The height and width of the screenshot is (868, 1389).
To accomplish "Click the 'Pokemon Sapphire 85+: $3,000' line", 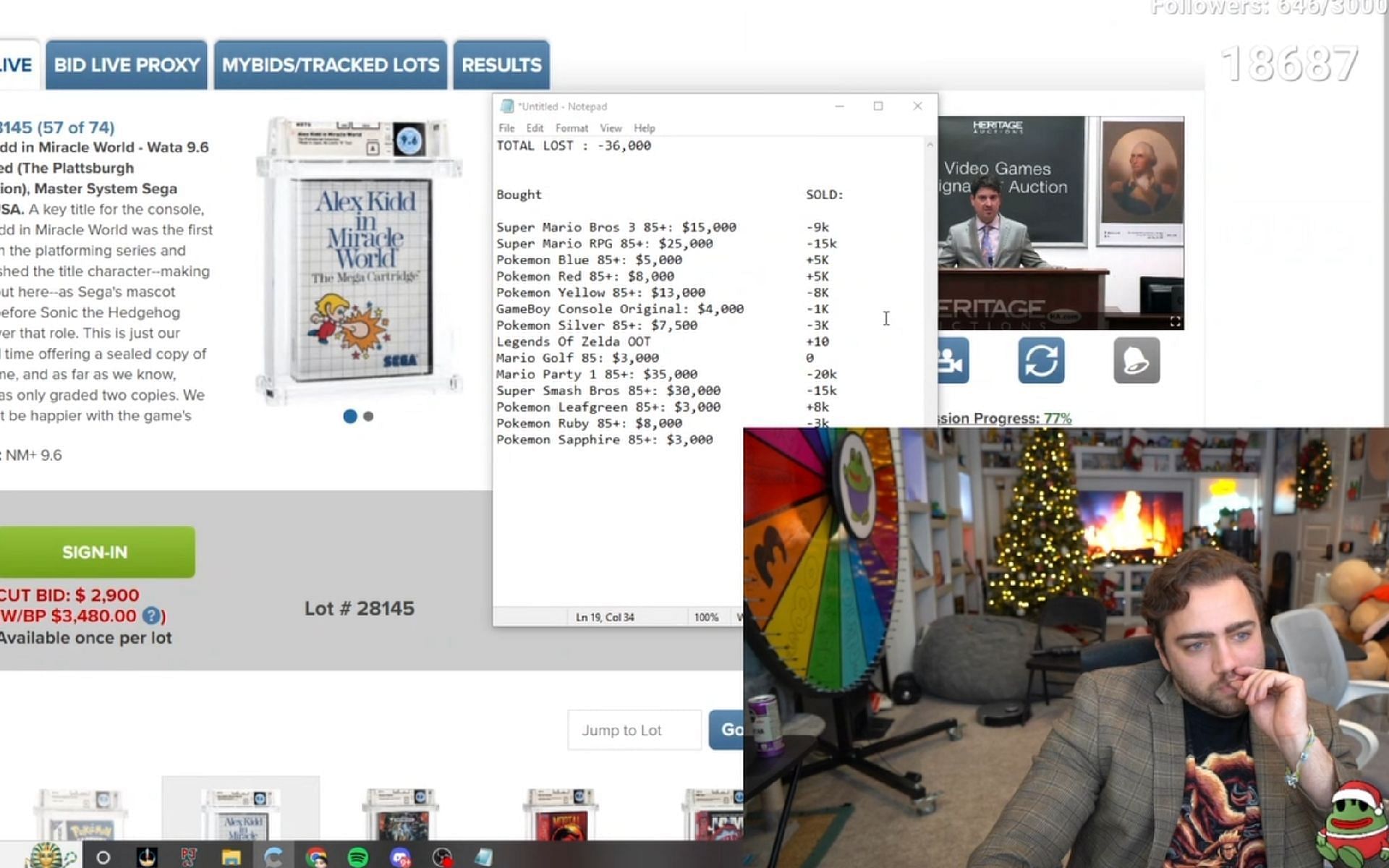I will [x=605, y=440].
